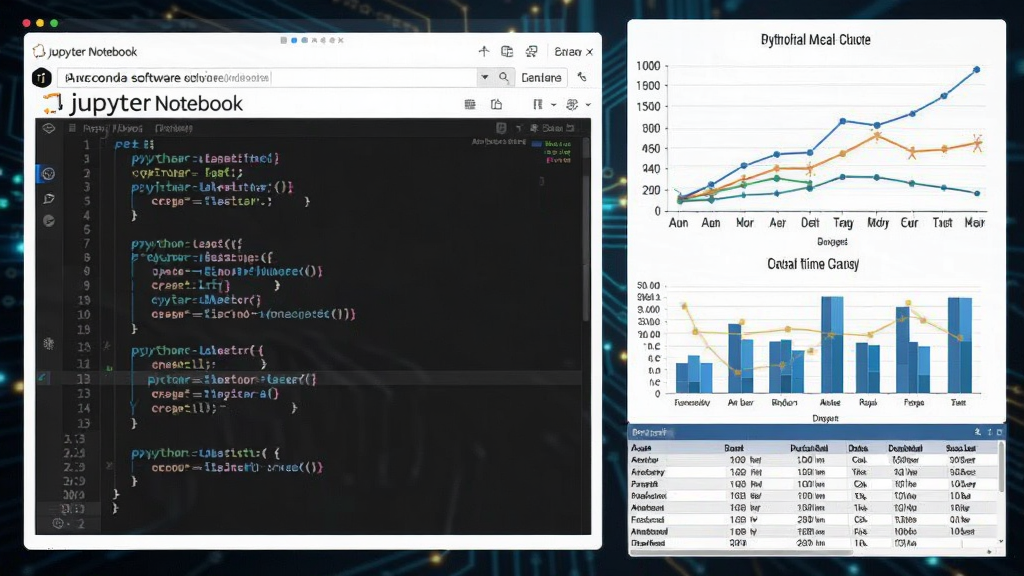Click the user icon in data table header bar
1024x576 pixels.
click(978, 432)
